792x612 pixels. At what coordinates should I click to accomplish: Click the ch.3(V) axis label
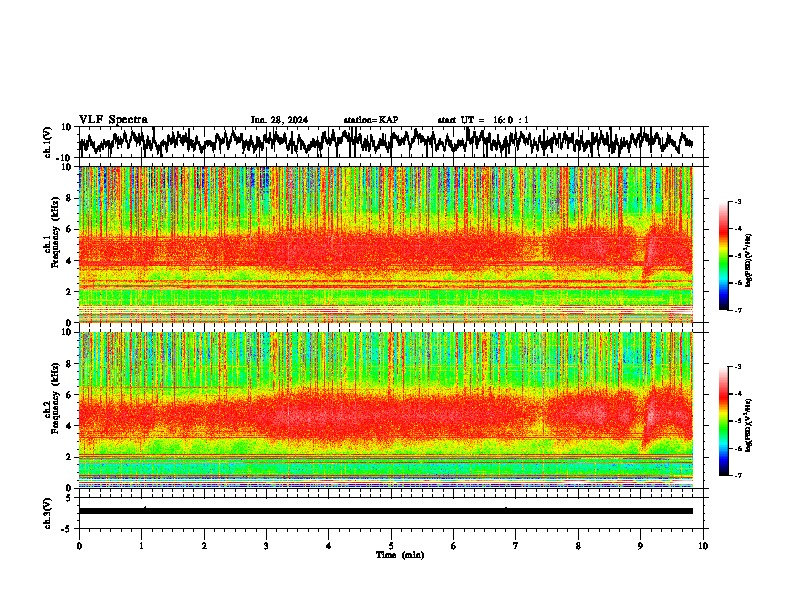(x=48, y=513)
